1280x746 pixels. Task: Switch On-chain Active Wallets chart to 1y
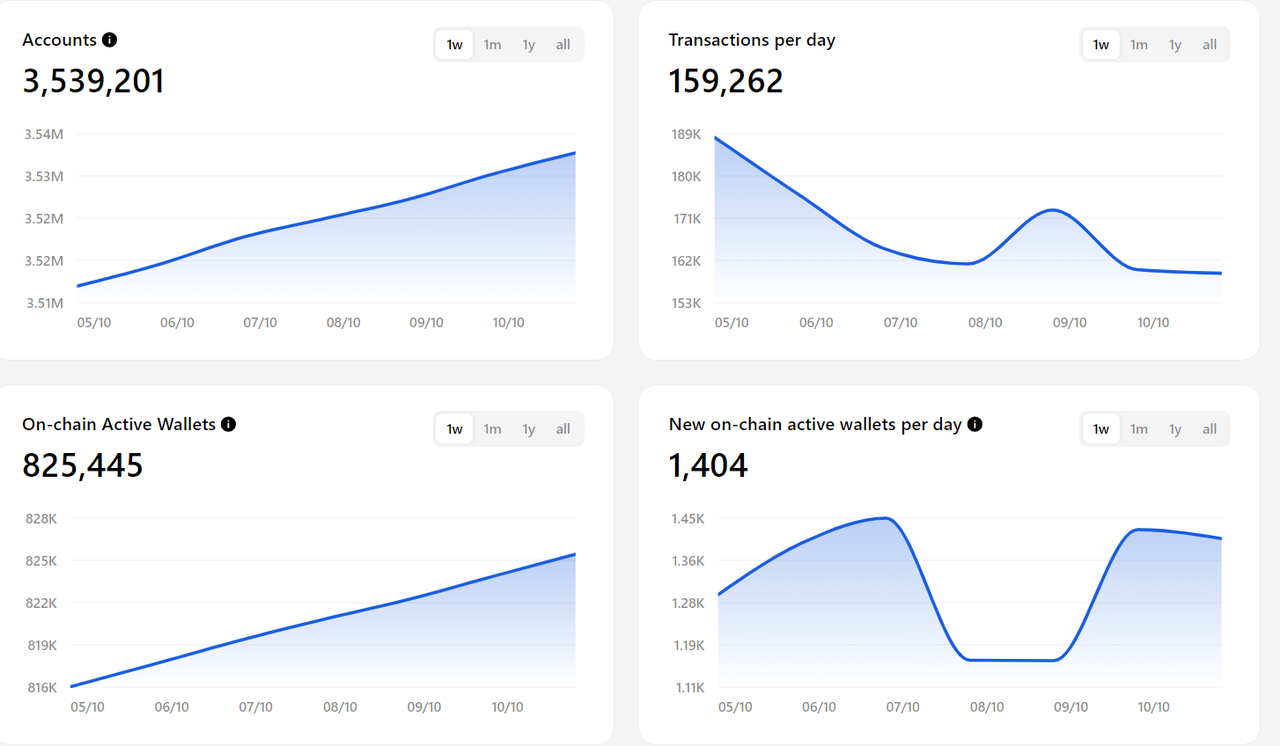tap(528, 429)
